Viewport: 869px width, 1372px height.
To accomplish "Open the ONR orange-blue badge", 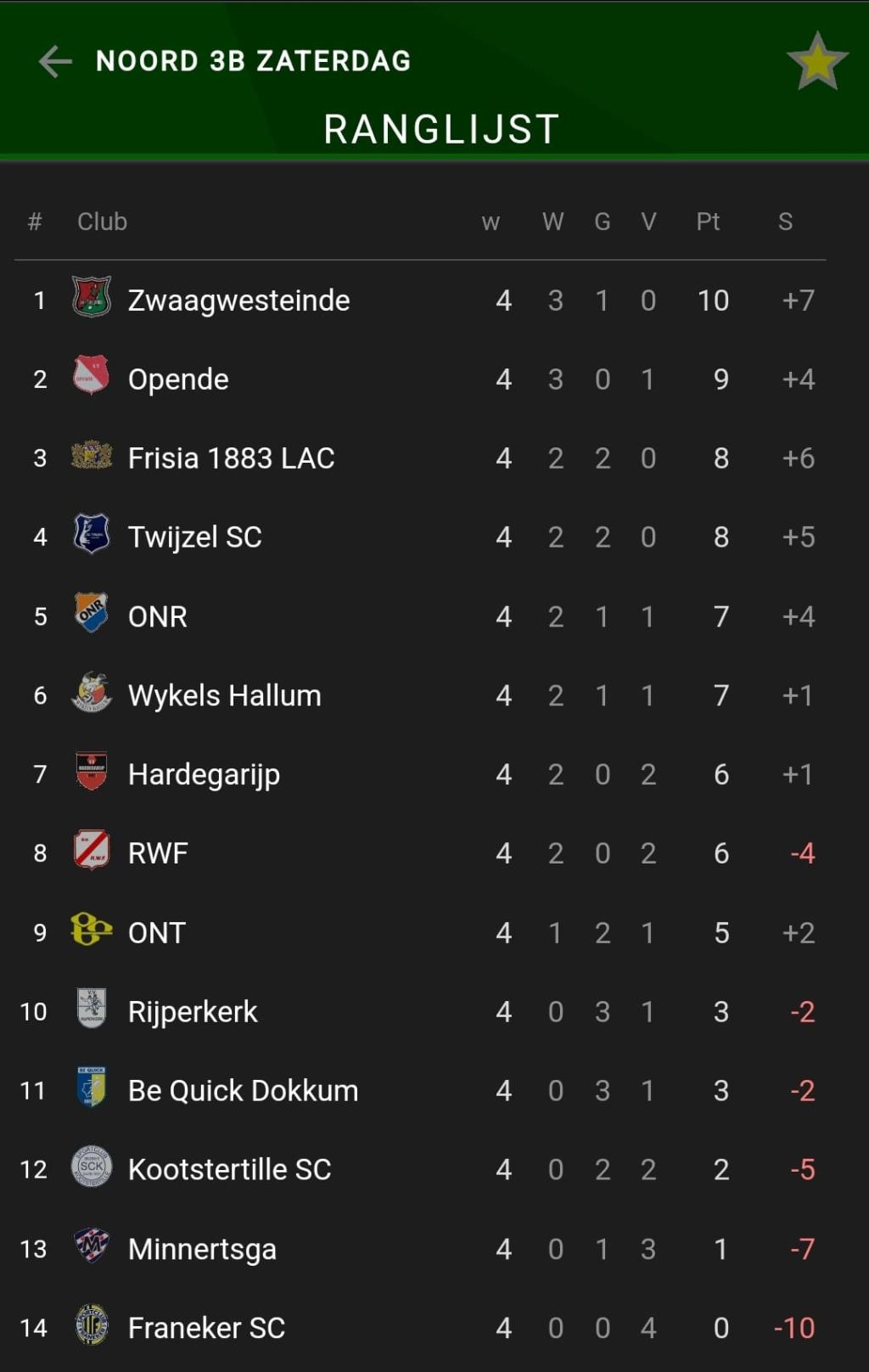I will click(x=92, y=613).
